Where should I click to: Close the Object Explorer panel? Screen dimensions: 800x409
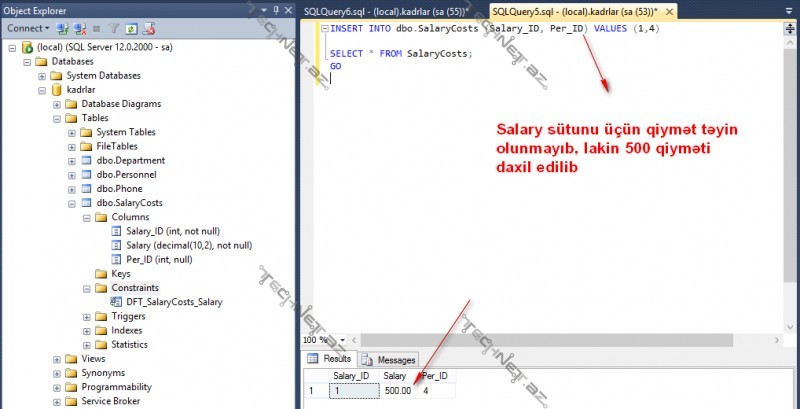(x=288, y=10)
